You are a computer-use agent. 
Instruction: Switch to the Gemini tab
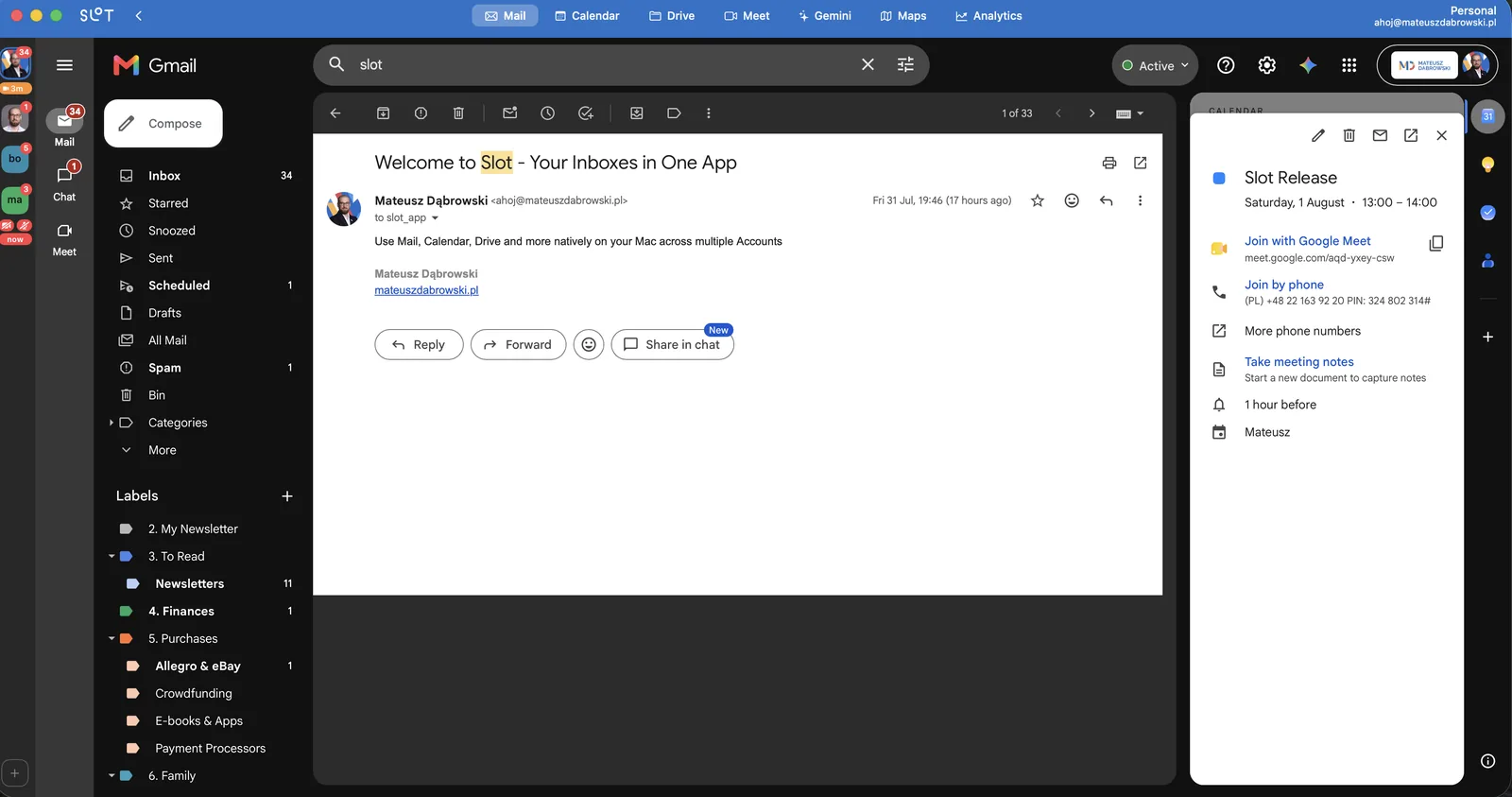824,16
